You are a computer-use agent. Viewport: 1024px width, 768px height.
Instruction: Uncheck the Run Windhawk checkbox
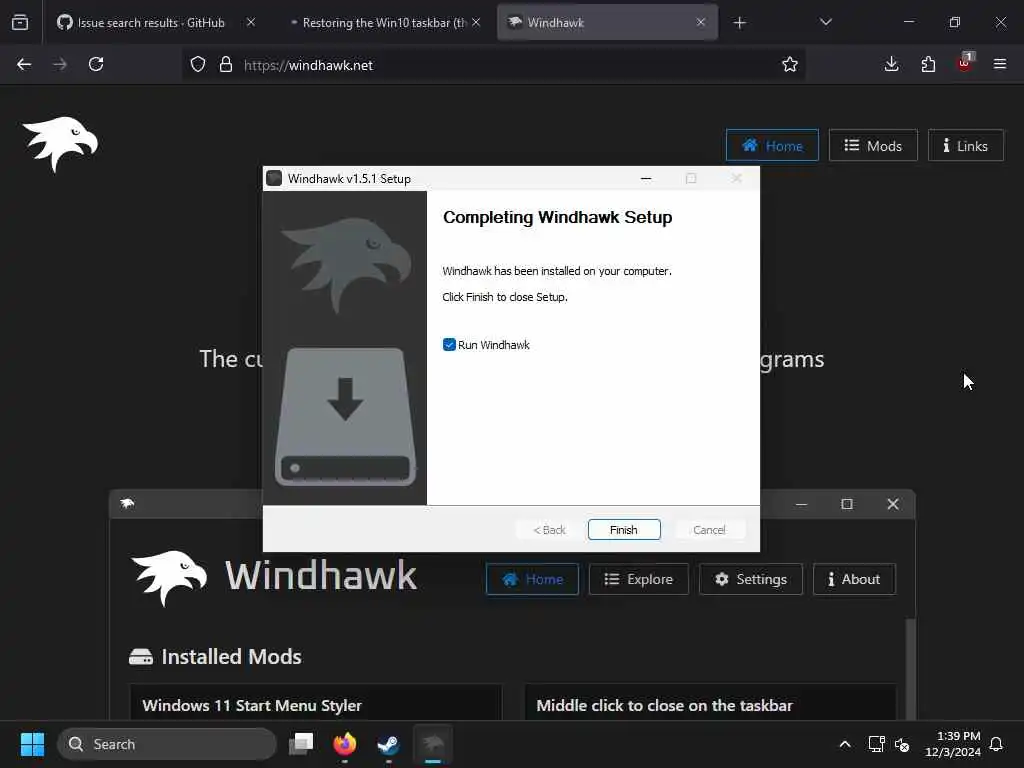(449, 345)
